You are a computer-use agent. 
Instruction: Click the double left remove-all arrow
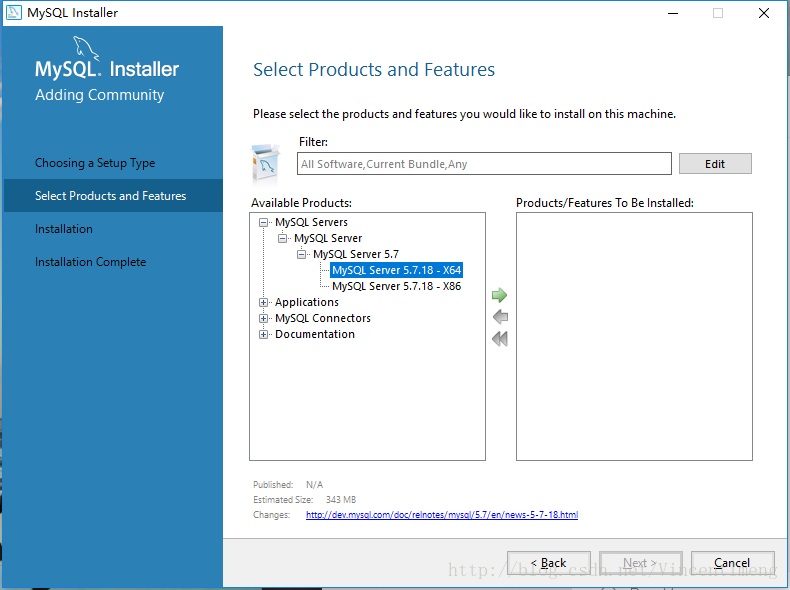pyautogui.click(x=500, y=339)
